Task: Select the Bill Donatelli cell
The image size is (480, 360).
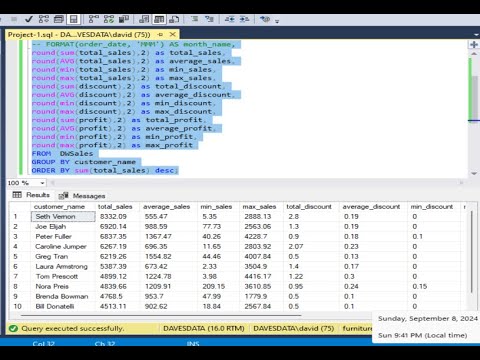Action: point(63,306)
